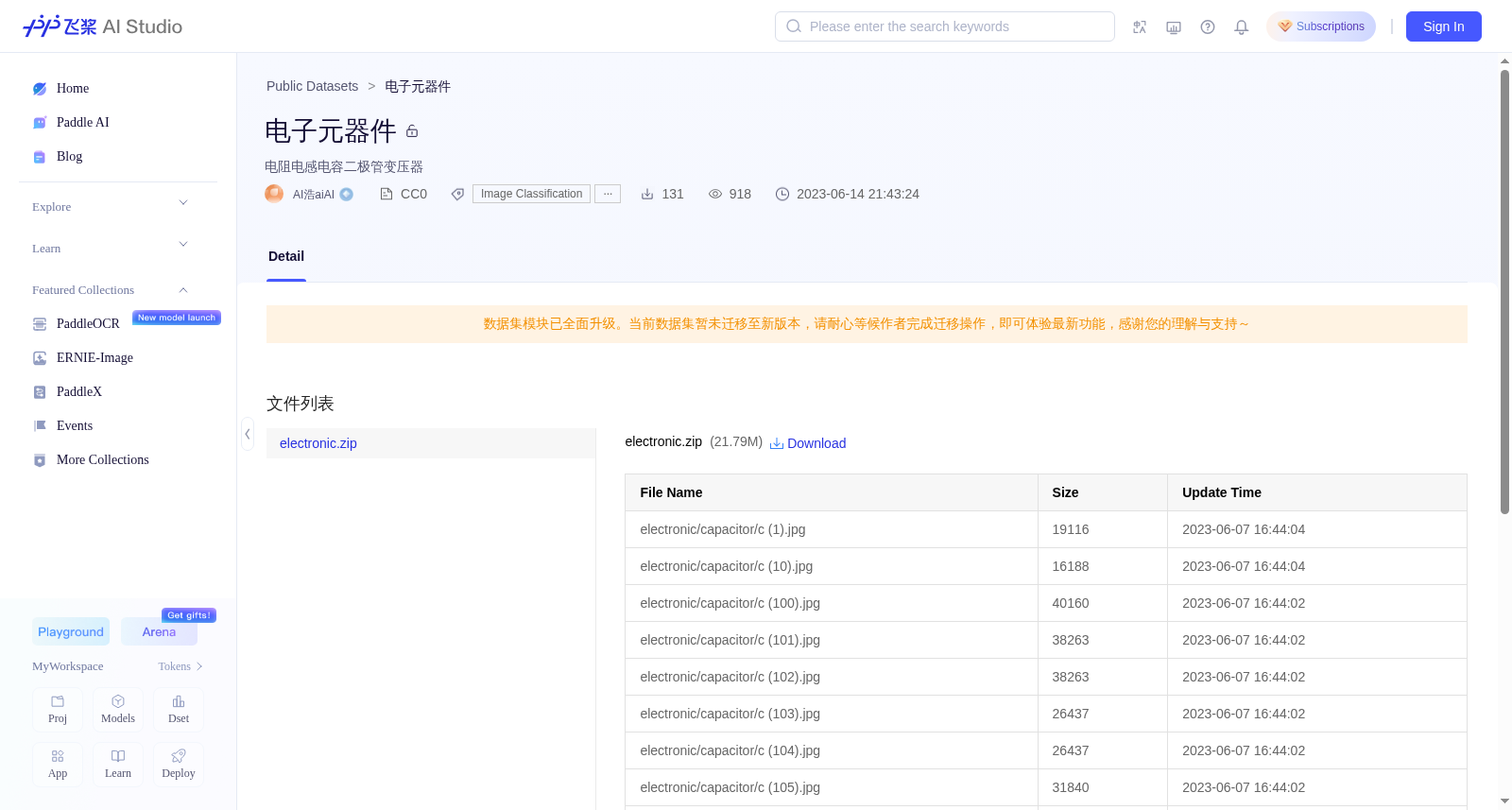Click the monitor dashboard icon in header

coord(1174,26)
